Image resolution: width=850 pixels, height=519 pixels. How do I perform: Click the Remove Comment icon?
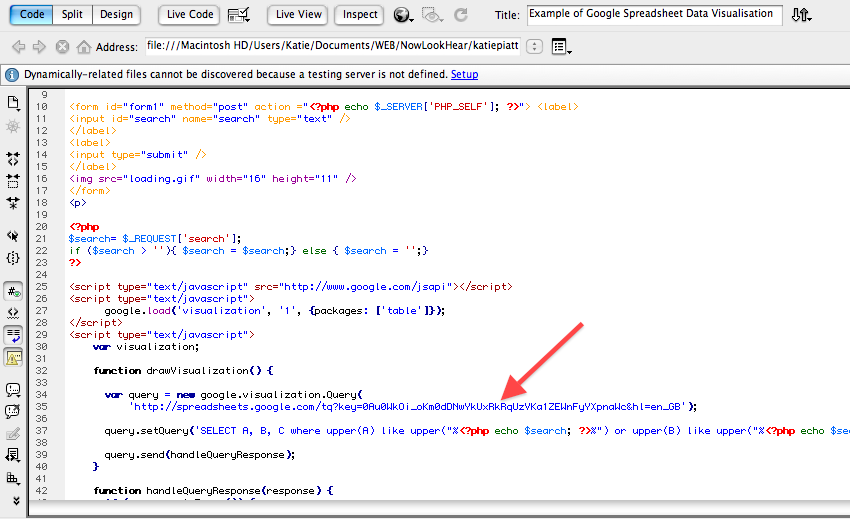click(13, 412)
